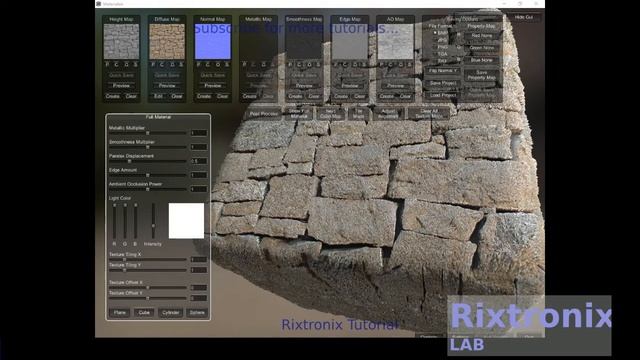Screen dimensions: 640x360
Task: Open the Blue channel property dropdown
Action: pyautogui.click(x=482, y=60)
